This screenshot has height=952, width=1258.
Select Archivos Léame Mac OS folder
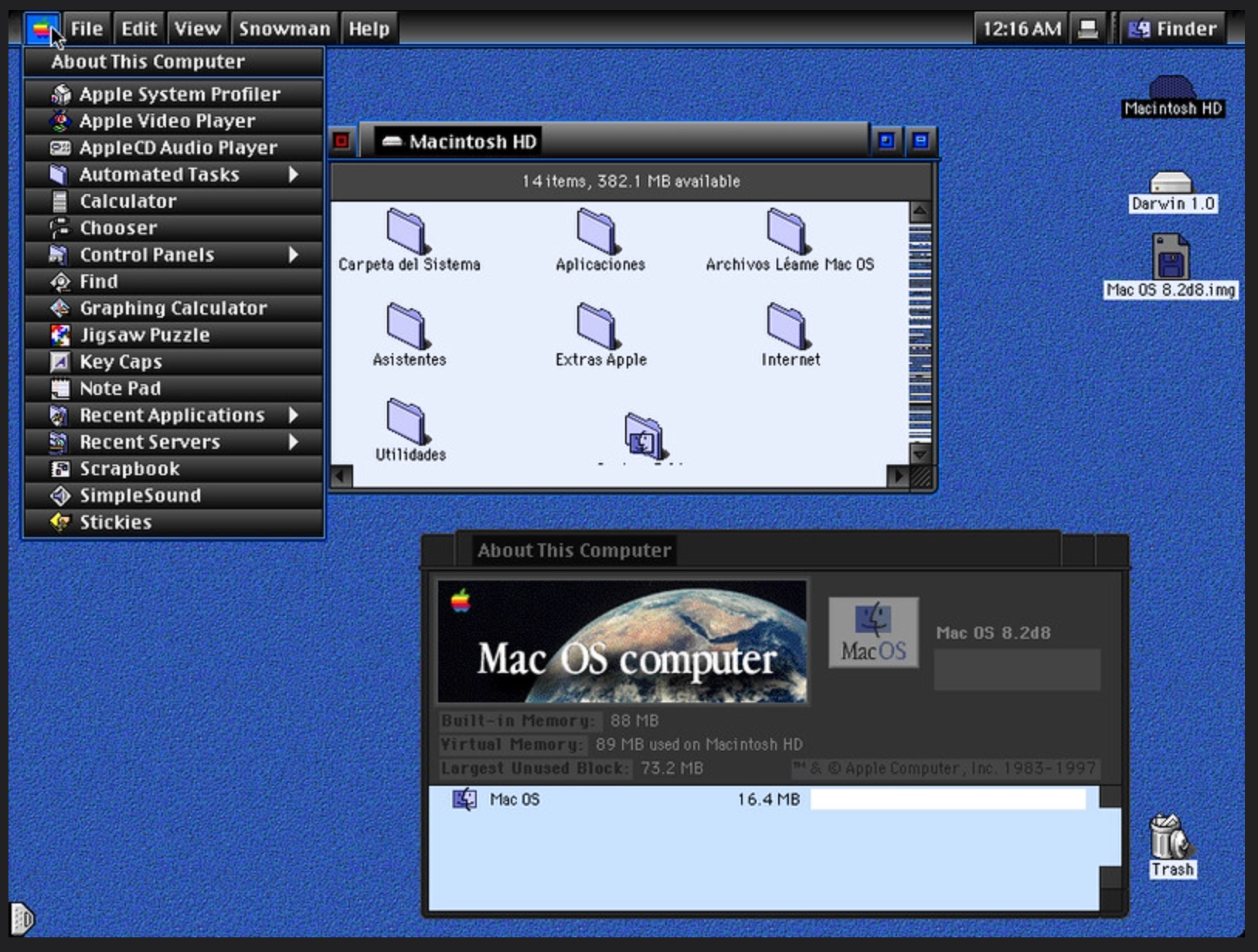coord(789,240)
